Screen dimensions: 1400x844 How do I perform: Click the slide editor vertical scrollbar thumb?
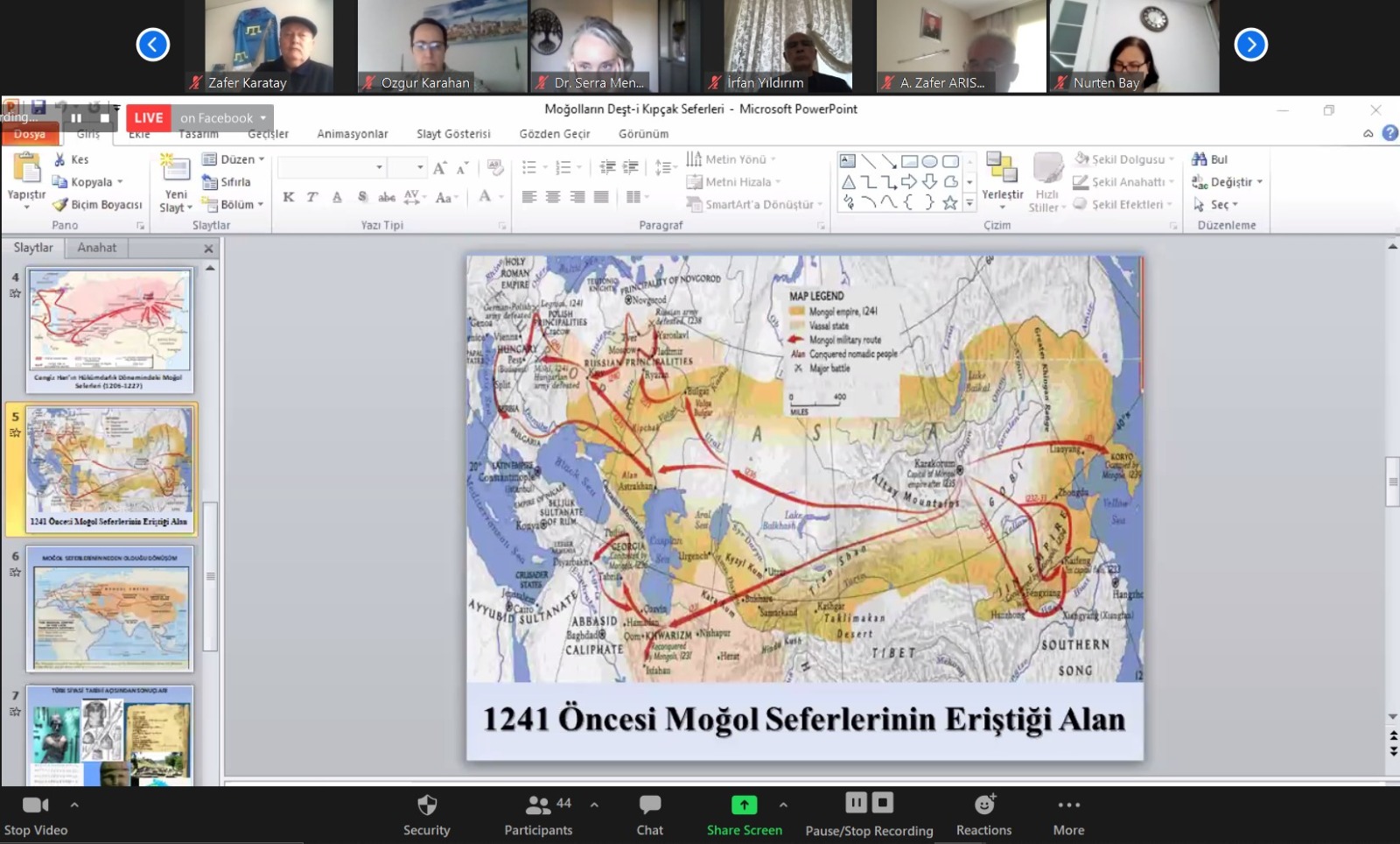coord(1392,481)
